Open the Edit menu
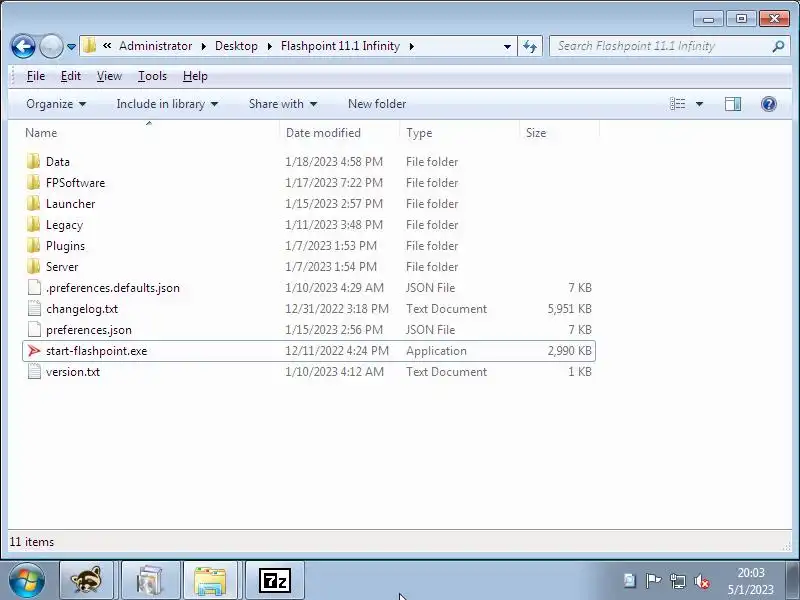Viewport: 800px width, 600px height. pos(70,76)
